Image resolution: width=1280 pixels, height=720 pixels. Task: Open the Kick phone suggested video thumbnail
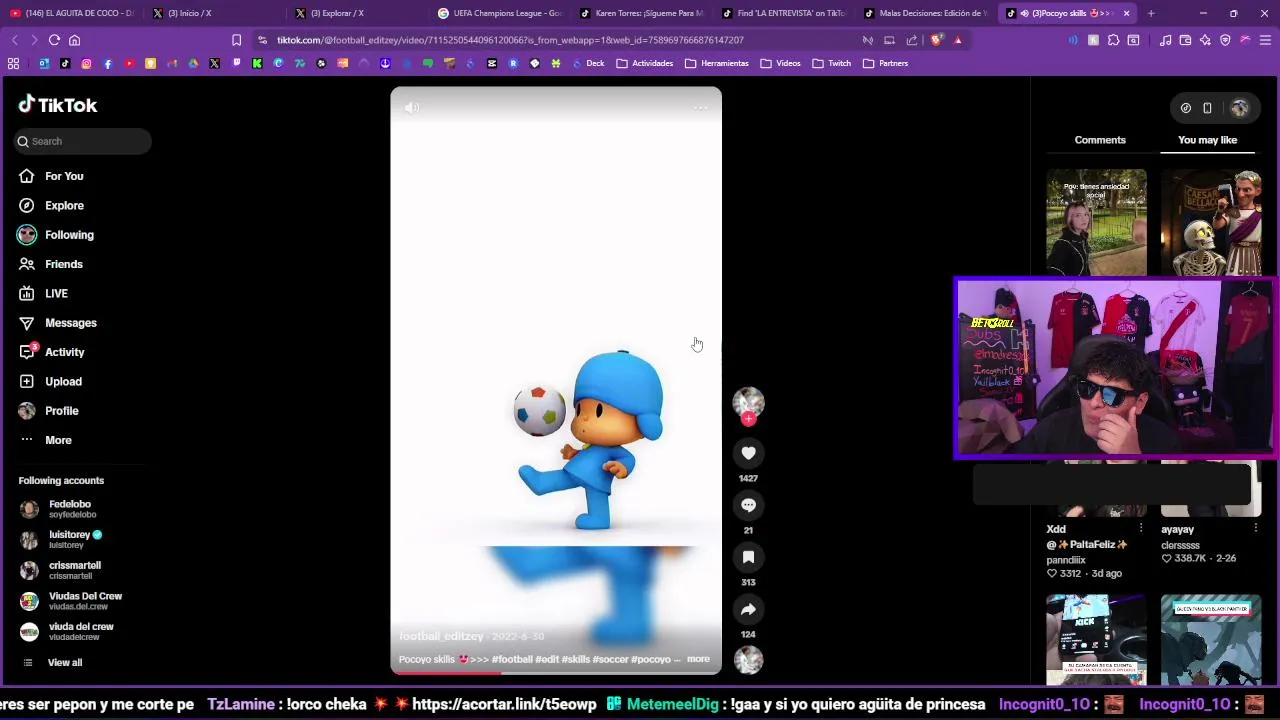(x=1096, y=640)
